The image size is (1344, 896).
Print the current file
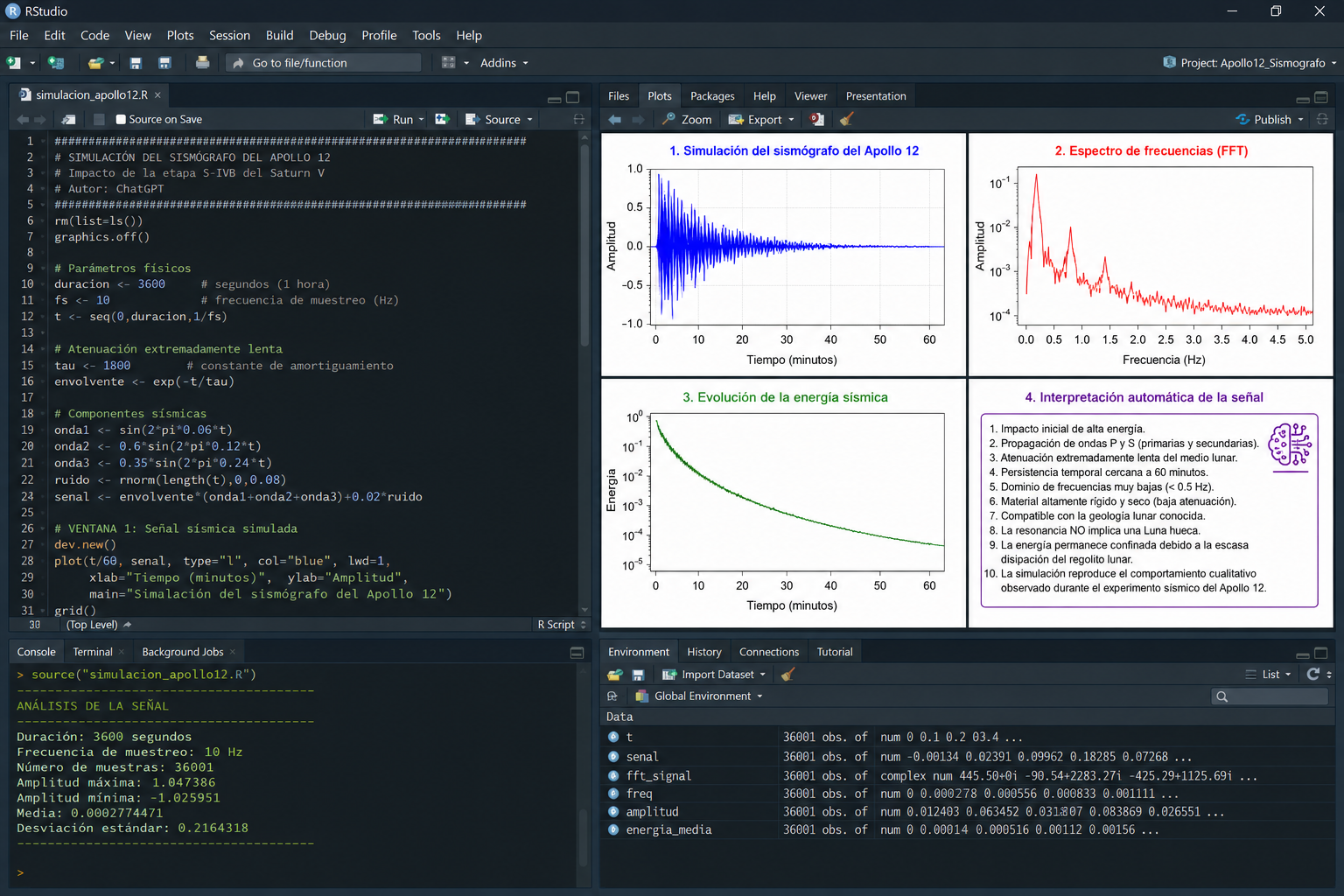tap(202, 63)
